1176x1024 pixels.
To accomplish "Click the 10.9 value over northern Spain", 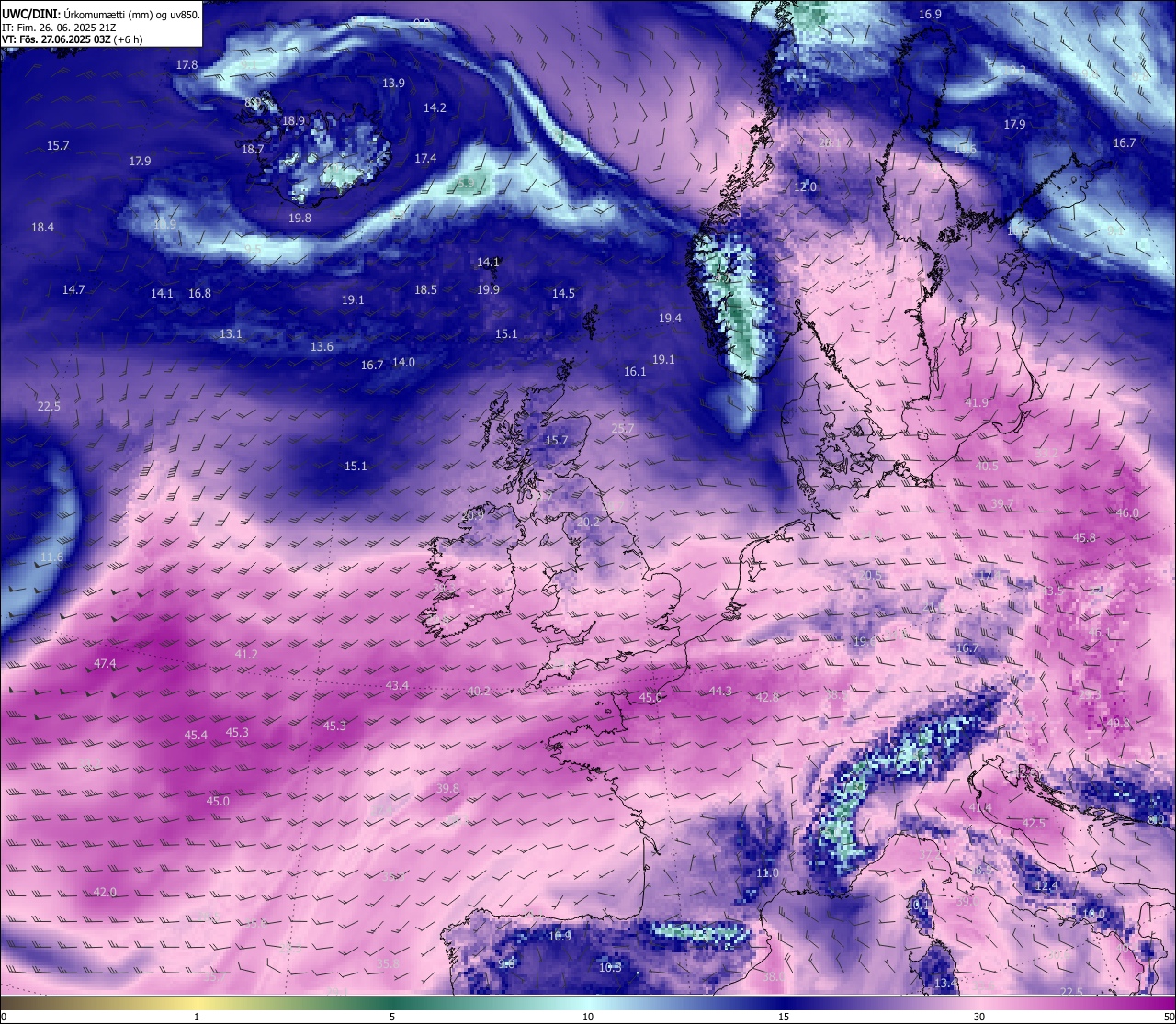I will [x=560, y=937].
